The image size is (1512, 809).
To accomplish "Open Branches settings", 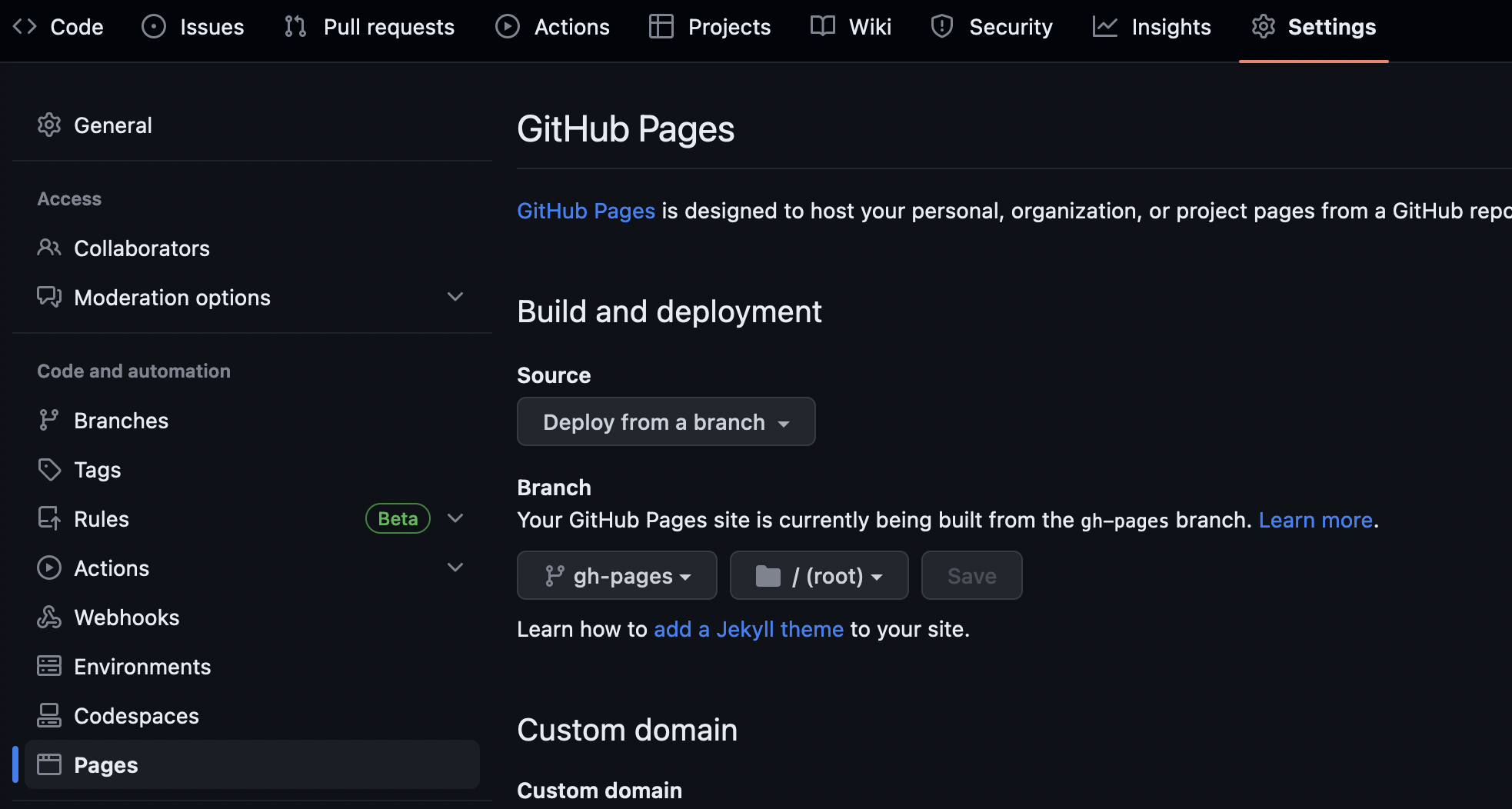I will point(252,420).
